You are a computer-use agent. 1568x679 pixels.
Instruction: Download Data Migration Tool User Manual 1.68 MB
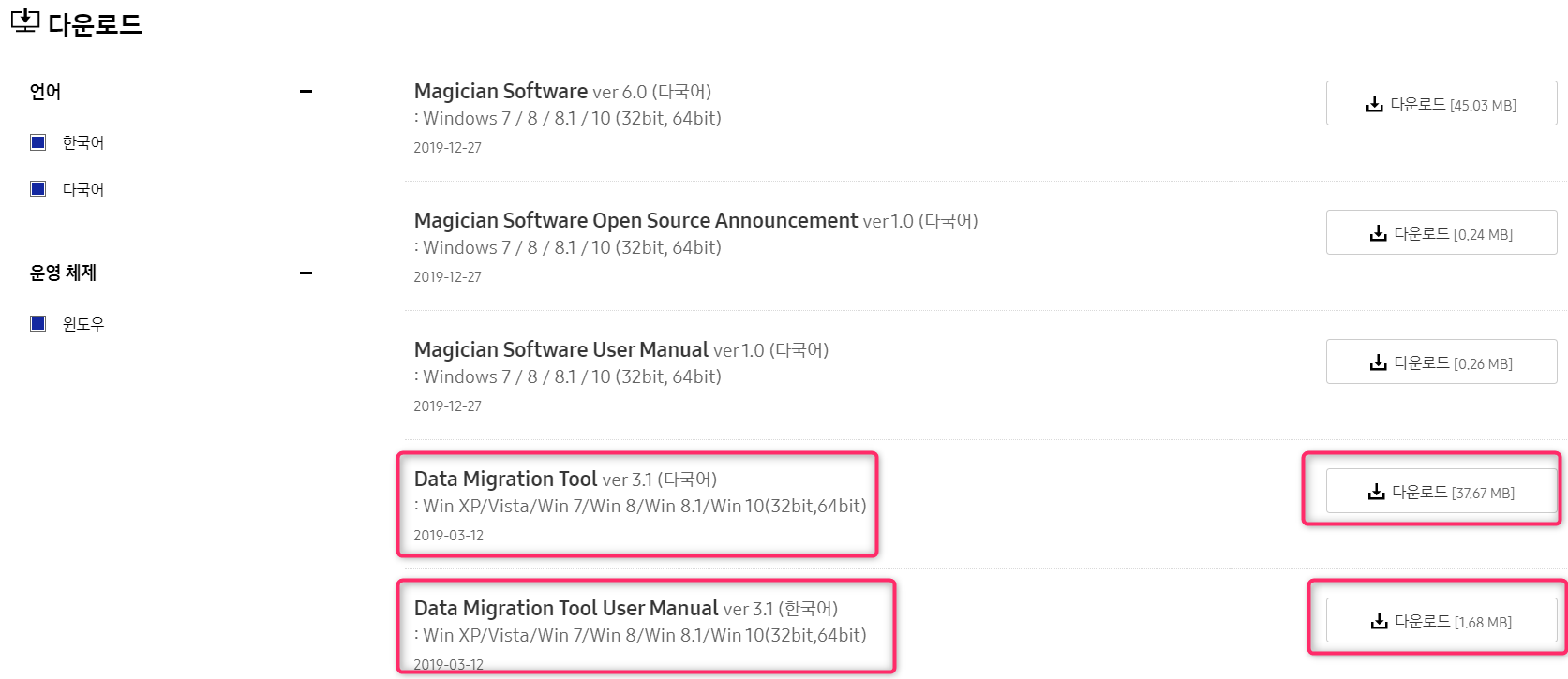pos(1441,620)
